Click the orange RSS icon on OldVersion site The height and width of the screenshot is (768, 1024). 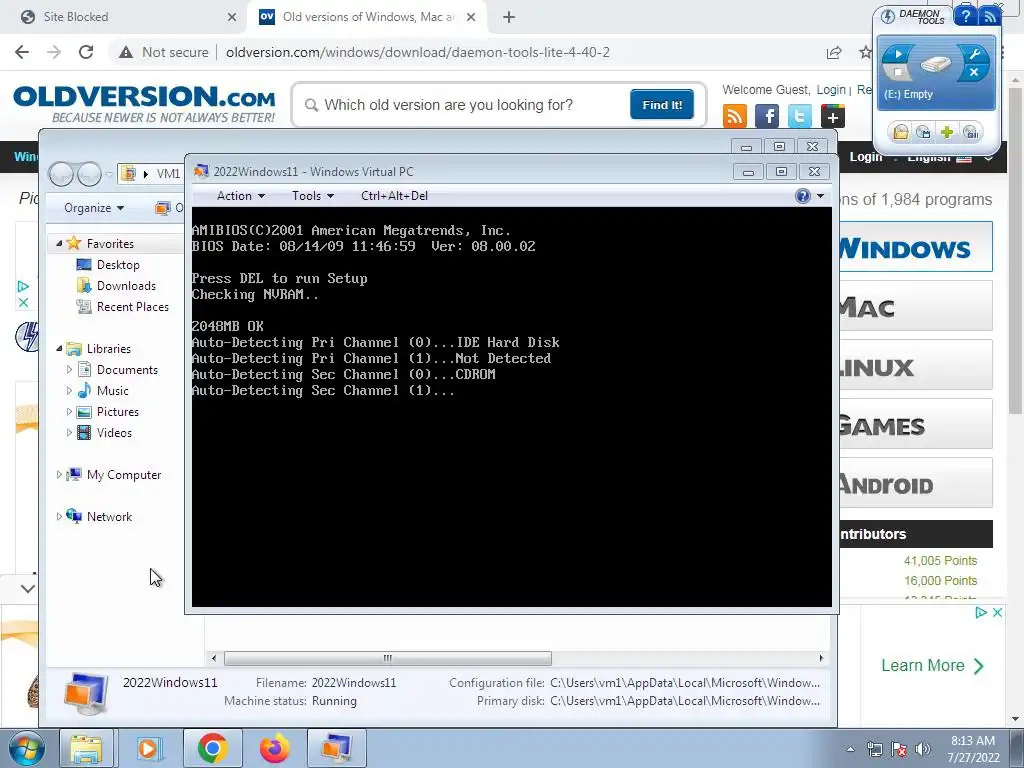[735, 116]
